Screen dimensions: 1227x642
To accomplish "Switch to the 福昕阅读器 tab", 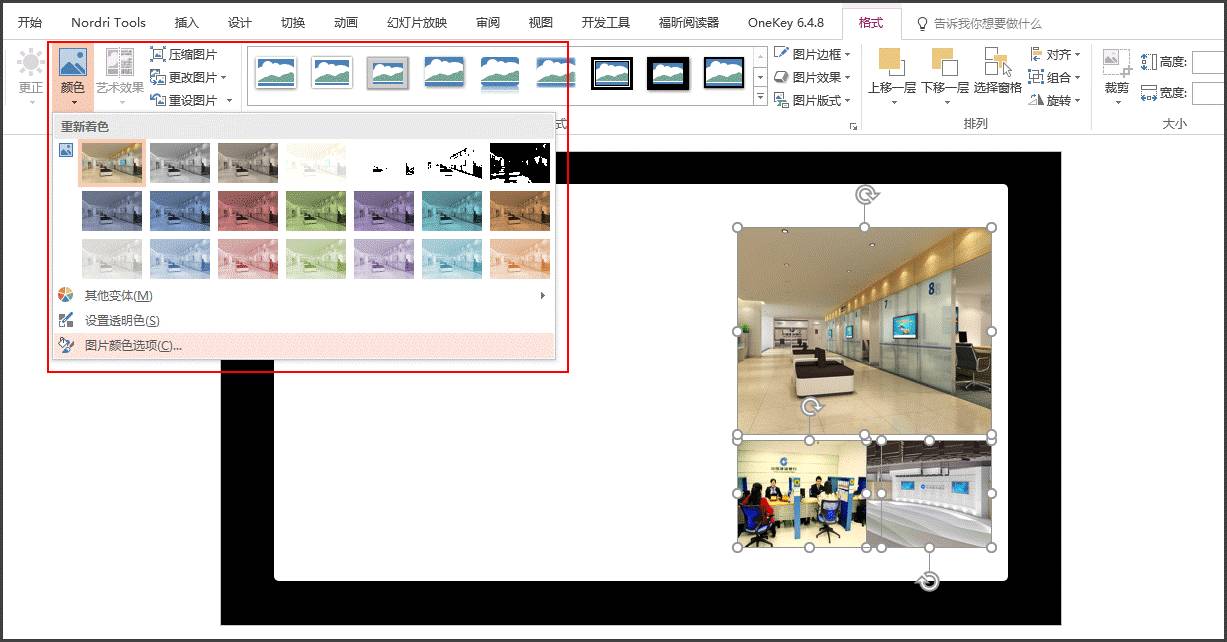I will (x=689, y=23).
